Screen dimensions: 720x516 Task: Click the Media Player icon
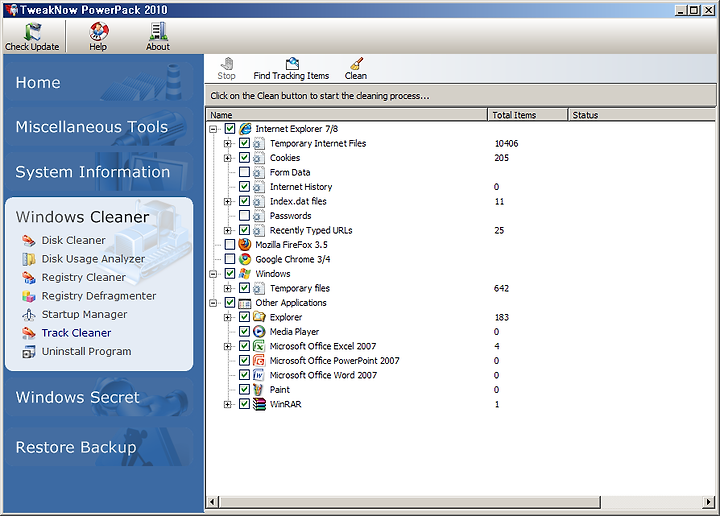click(259, 332)
